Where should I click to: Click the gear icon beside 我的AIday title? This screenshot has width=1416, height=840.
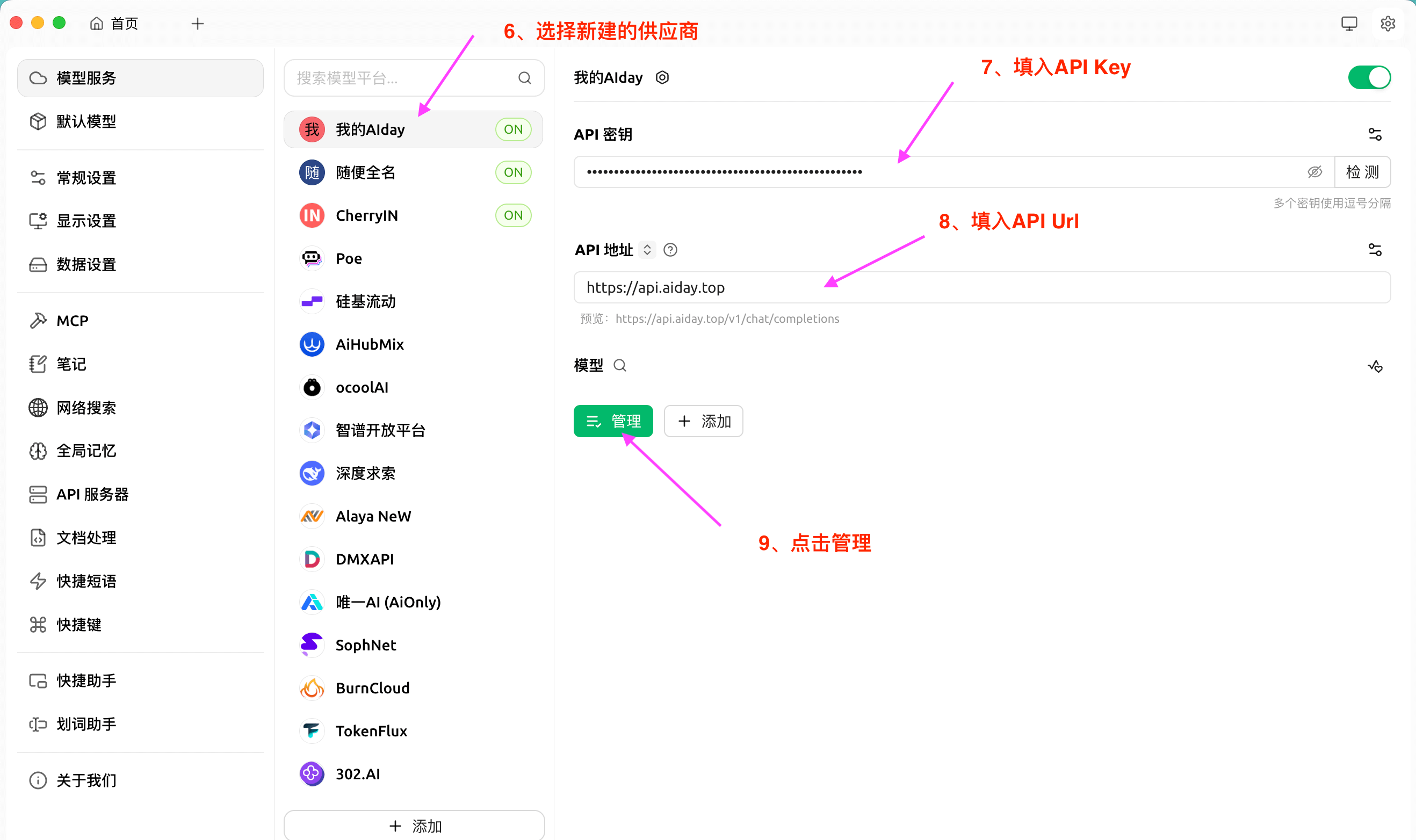(x=662, y=77)
